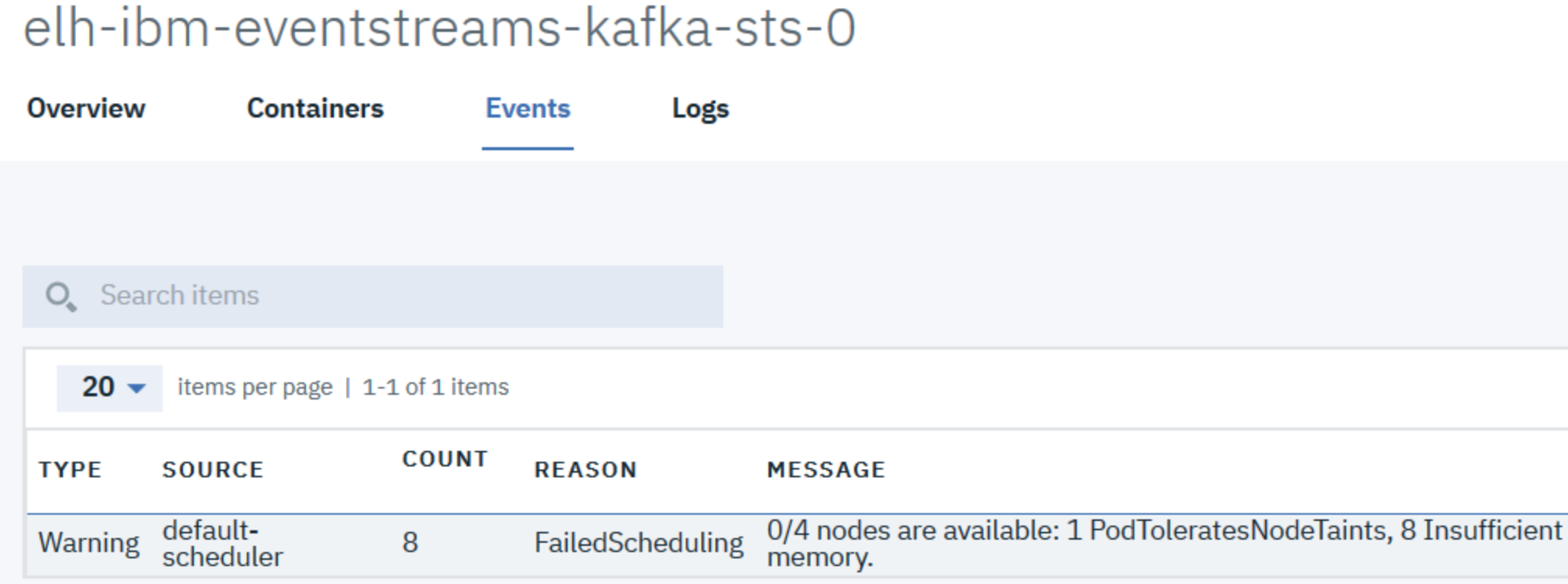View the Logs tab

point(701,108)
